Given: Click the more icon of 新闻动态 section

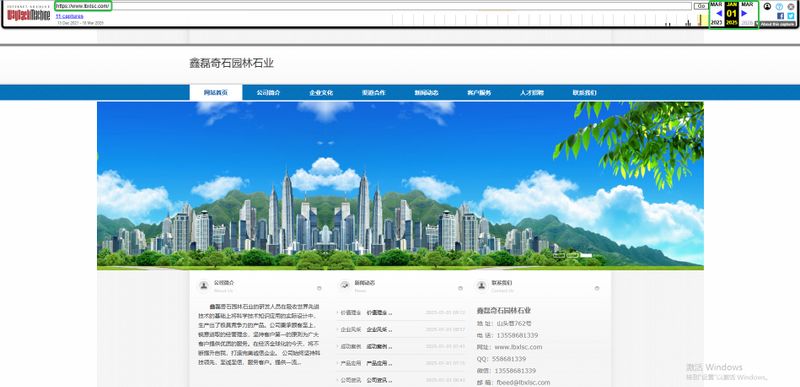Looking at the screenshot, I should (x=460, y=288).
